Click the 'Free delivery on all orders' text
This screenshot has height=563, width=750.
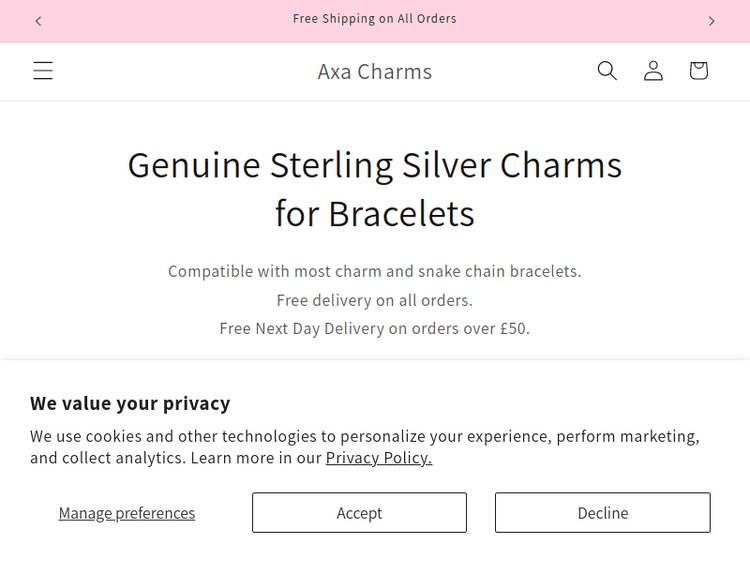coord(375,300)
